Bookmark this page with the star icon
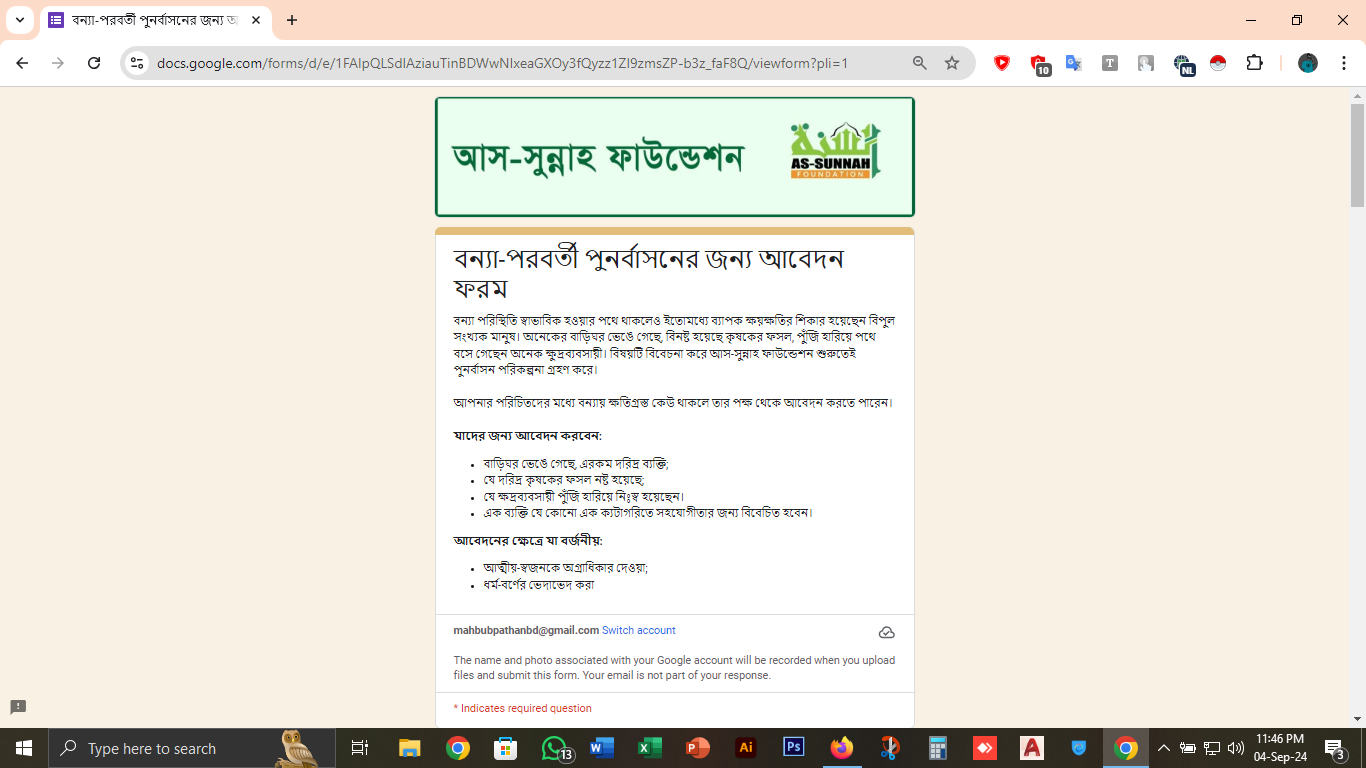Viewport: 1366px width, 768px height. [952, 63]
